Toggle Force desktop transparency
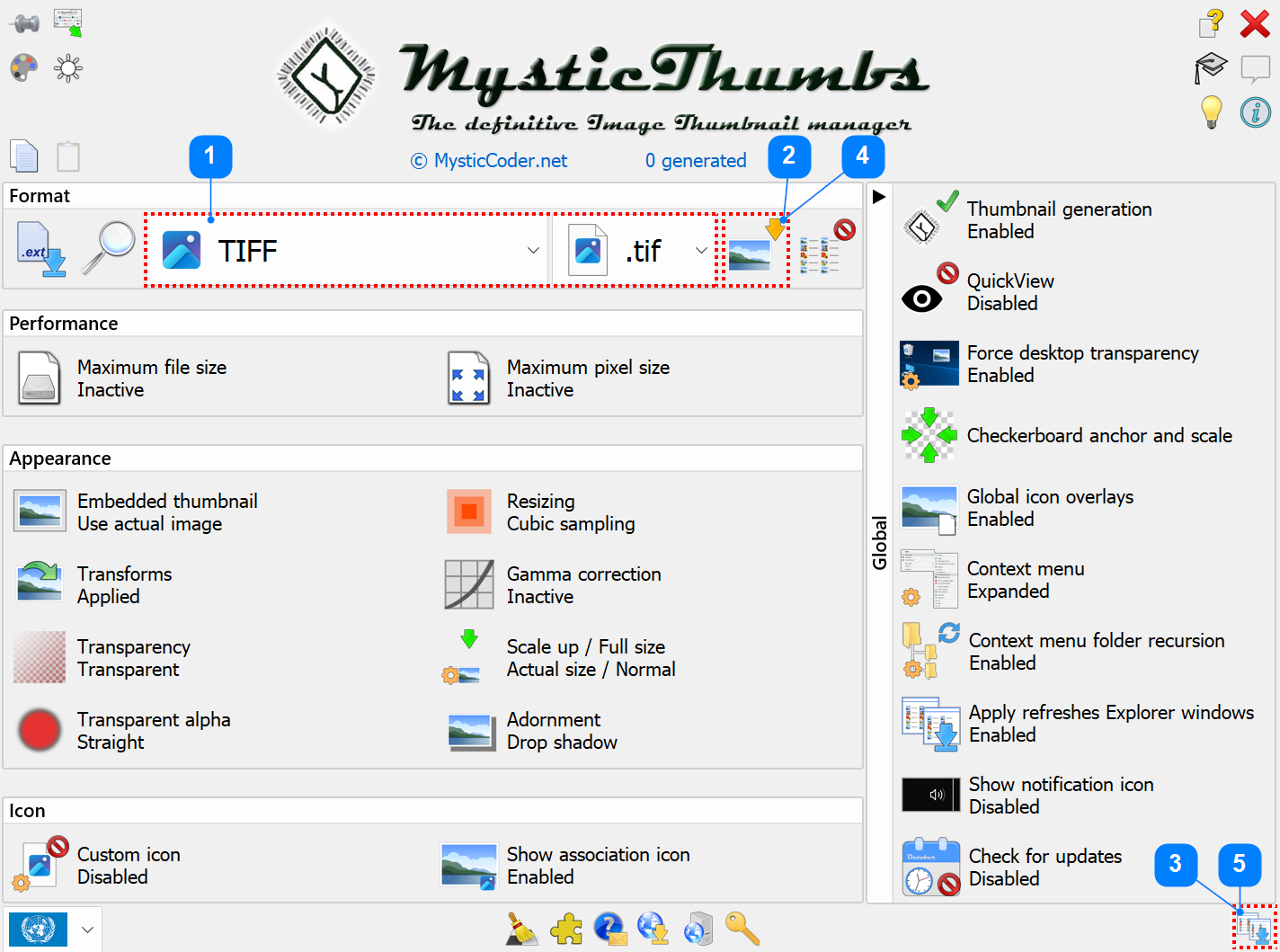The height and width of the screenshot is (952, 1280). [1050, 364]
